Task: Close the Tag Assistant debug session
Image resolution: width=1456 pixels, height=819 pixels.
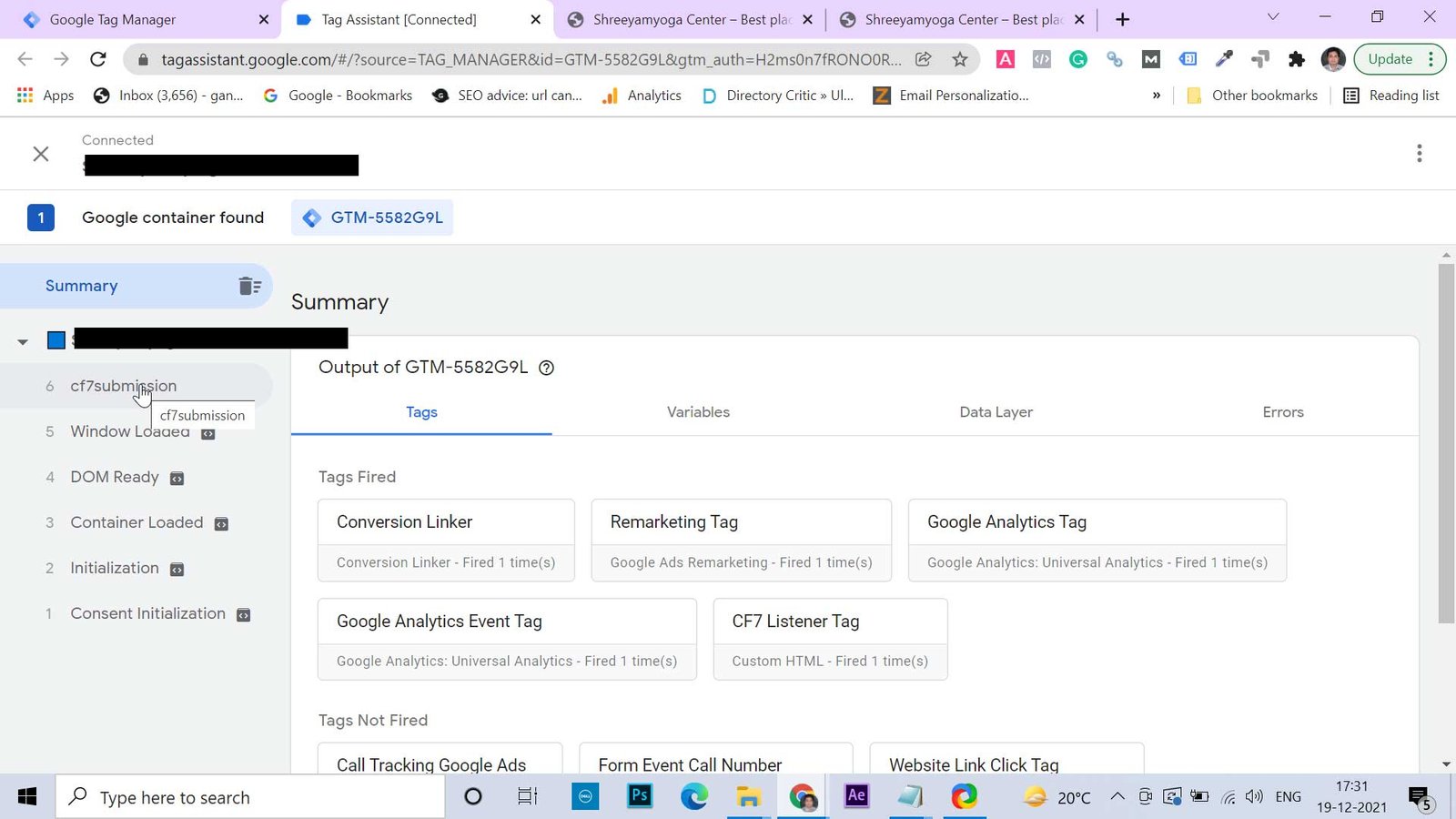Action: pos(41,154)
